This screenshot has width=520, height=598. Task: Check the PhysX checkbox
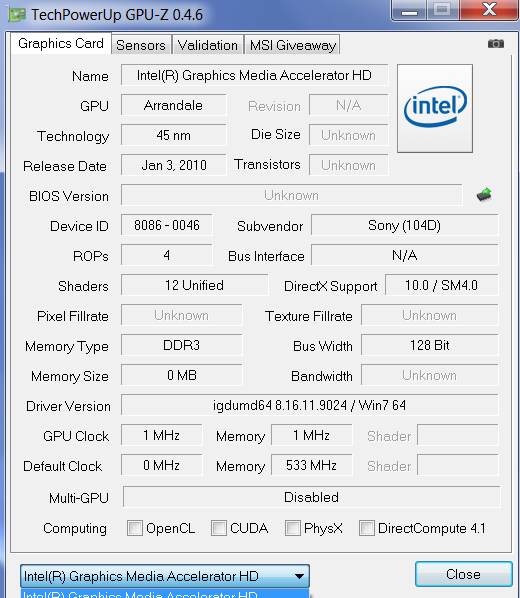[x=293, y=528]
